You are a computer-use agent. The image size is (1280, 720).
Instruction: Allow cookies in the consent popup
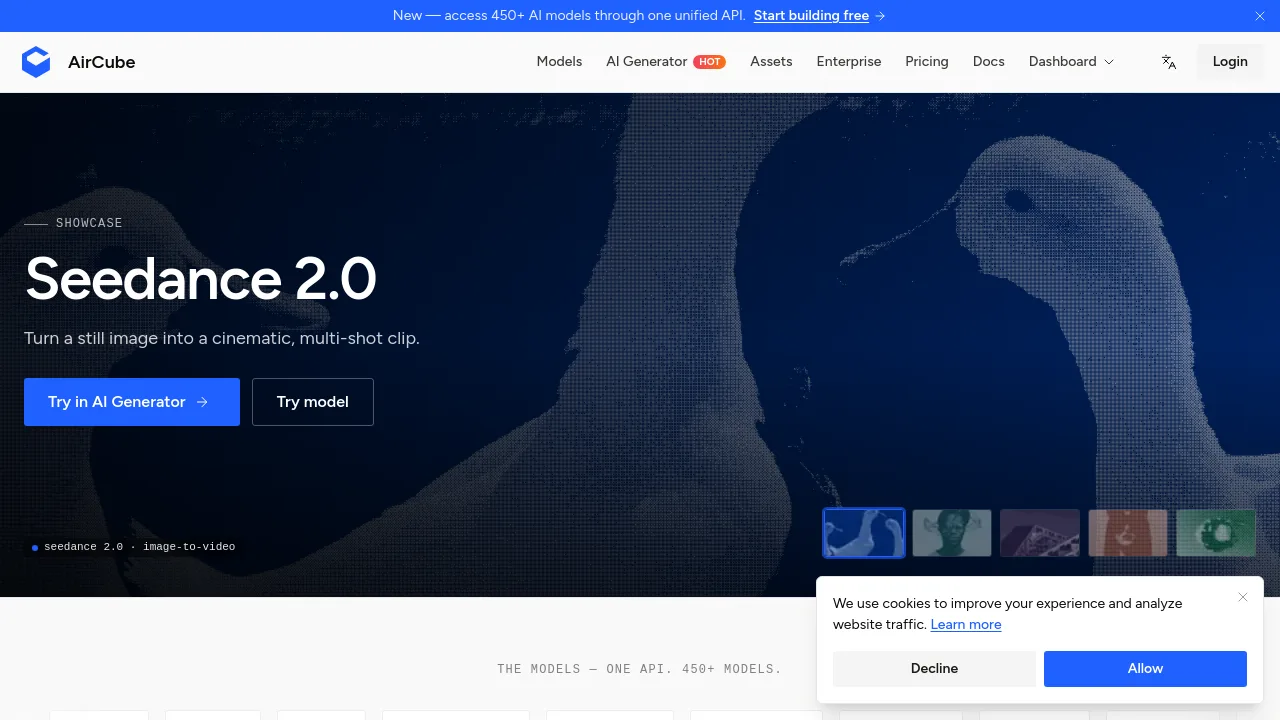tap(1145, 669)
